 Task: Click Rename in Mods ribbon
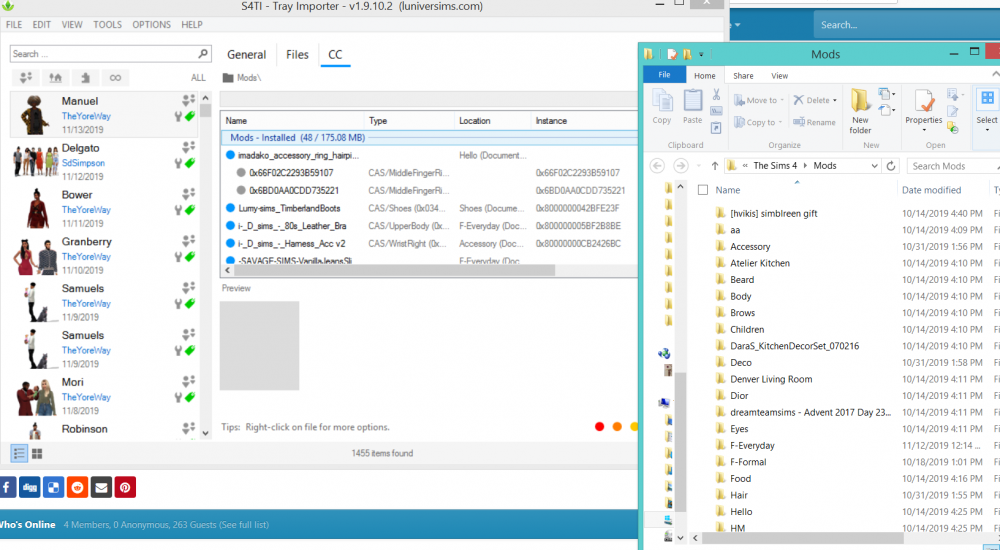pos(814,122)
